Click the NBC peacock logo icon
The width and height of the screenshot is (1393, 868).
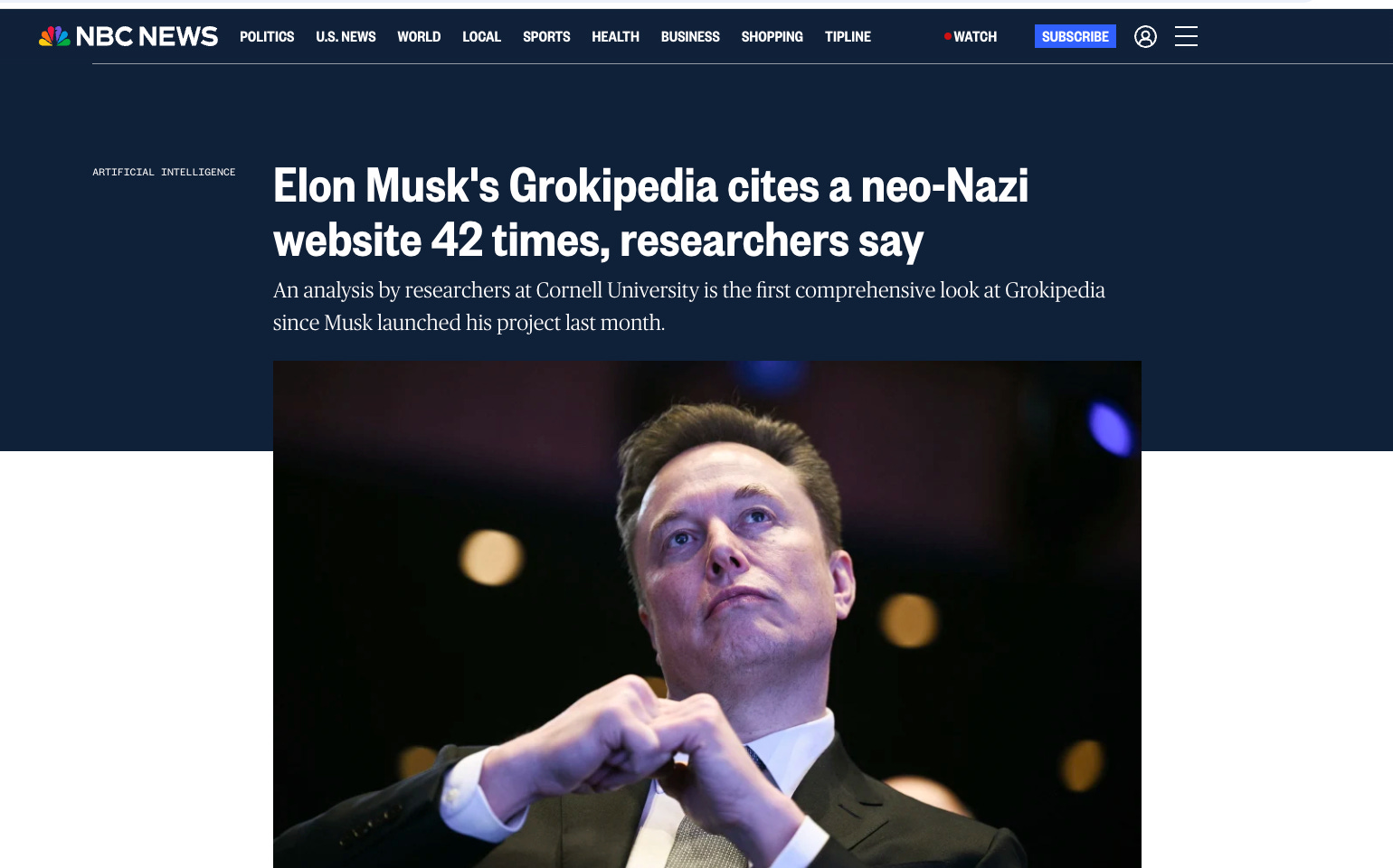[54, 36]
